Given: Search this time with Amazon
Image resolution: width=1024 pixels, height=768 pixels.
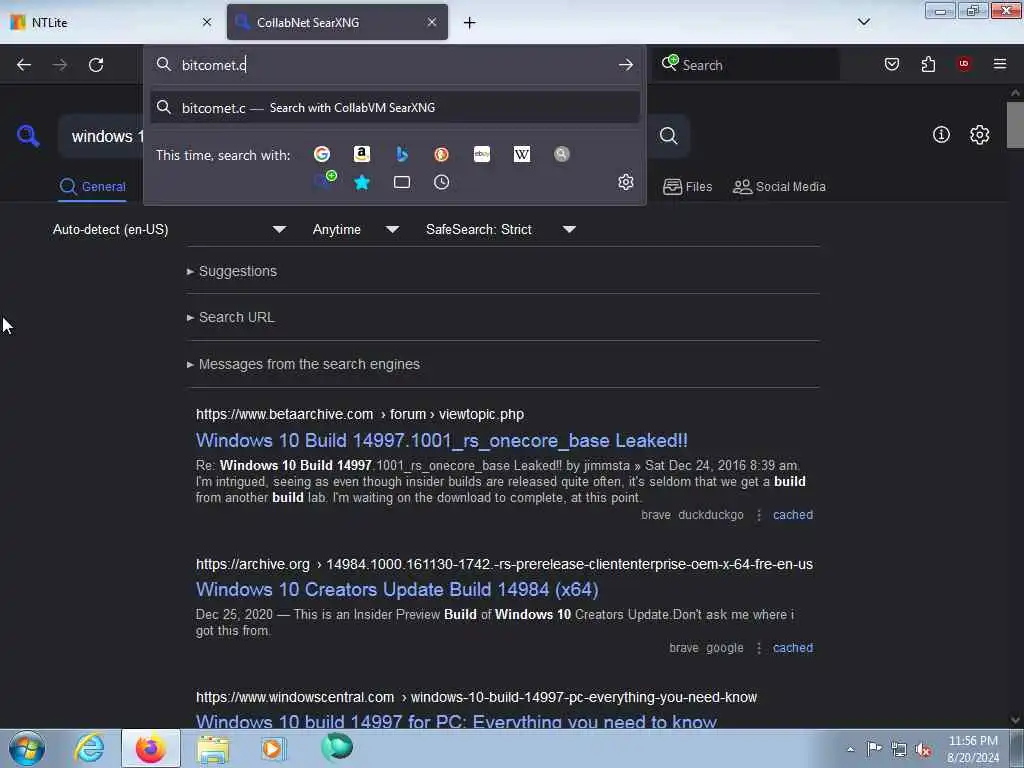Looking at the screenshot, I should coord(362,154).
